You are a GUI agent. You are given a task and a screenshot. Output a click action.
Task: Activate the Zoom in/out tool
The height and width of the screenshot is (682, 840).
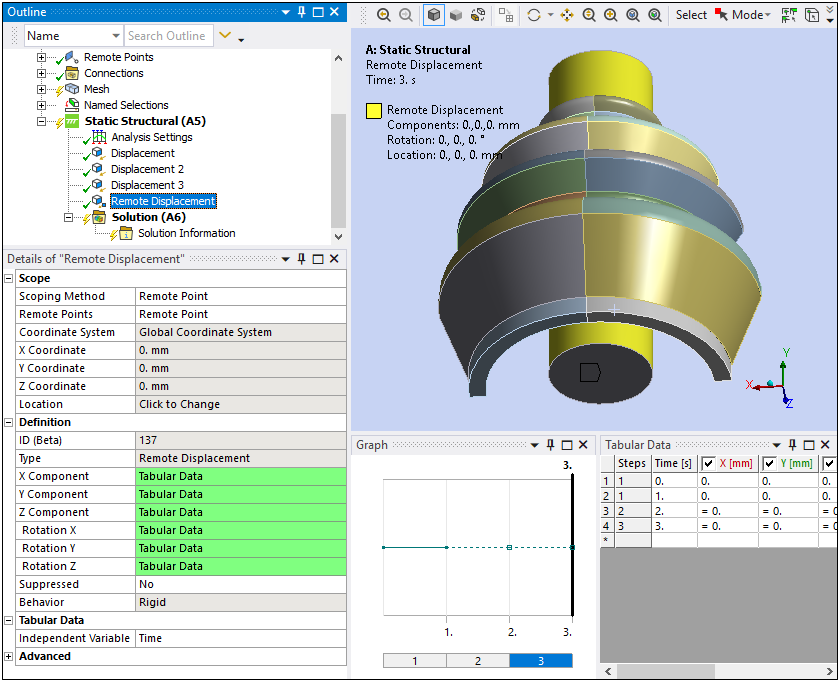click(589, 15)
